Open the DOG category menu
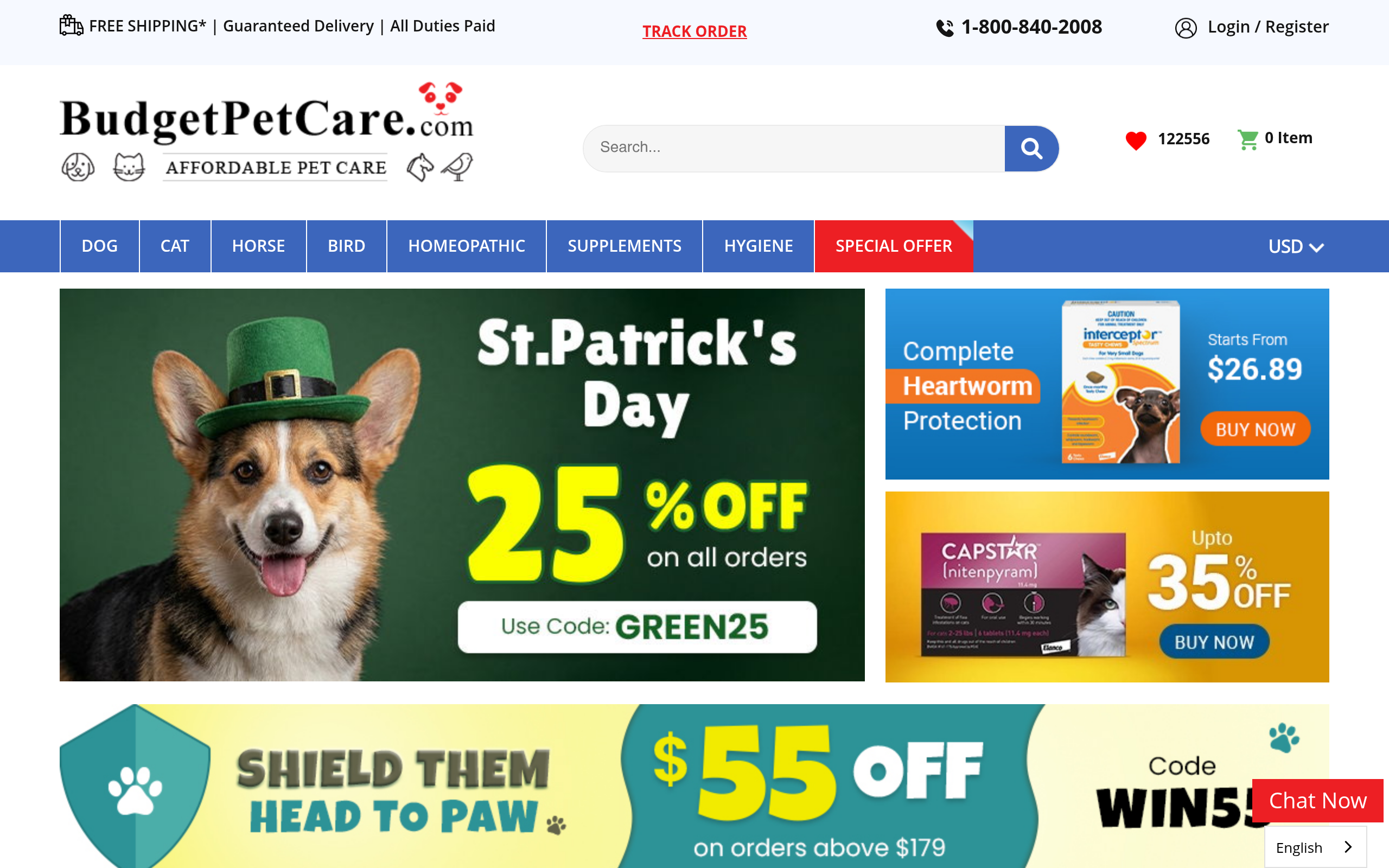This screenshot has height=868, width=1389. 100,246
